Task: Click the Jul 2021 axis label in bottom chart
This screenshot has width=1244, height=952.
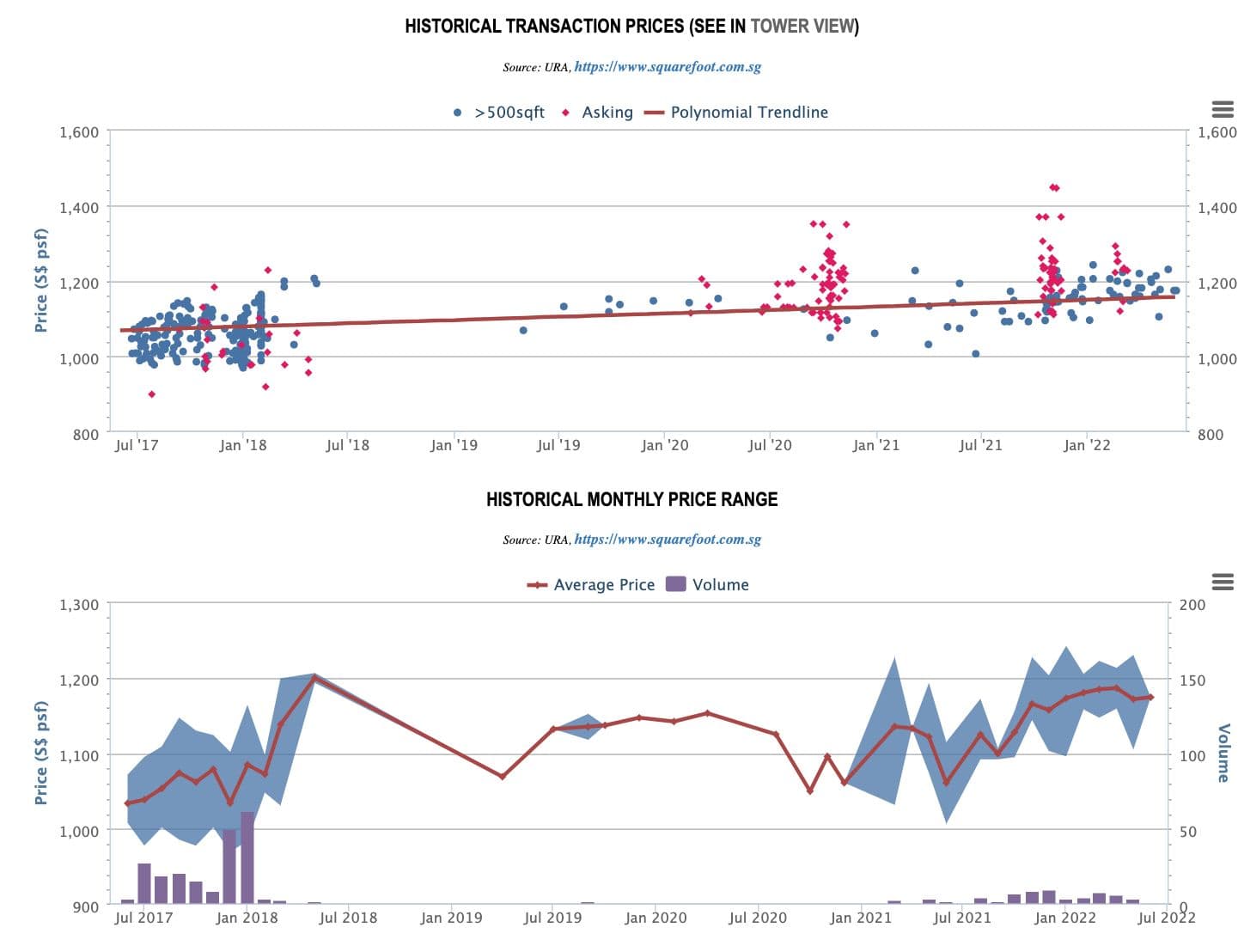Action: [x=961, y=918]
